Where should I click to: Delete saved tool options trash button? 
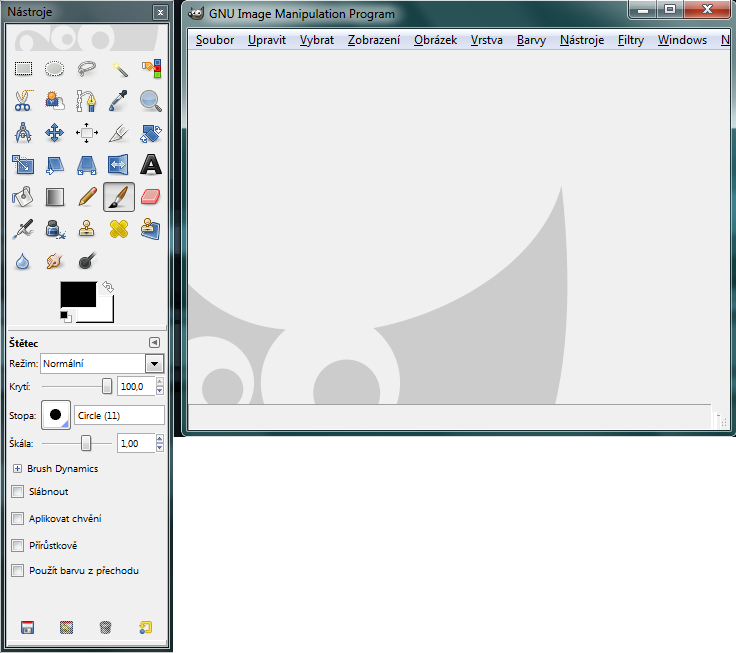tap(106, 627)
